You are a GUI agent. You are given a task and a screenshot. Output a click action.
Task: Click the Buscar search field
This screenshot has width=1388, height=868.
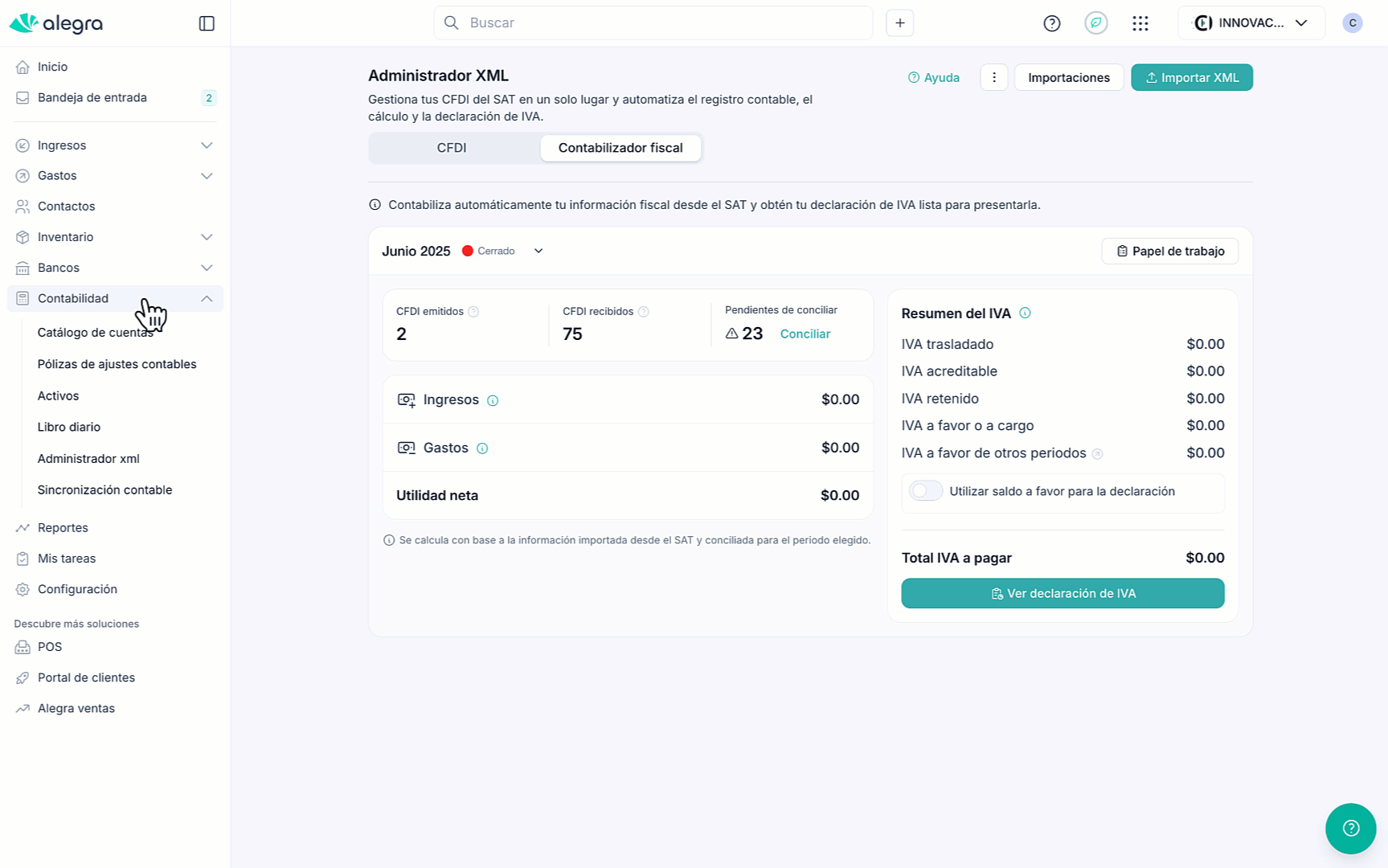tap(653, 23)
